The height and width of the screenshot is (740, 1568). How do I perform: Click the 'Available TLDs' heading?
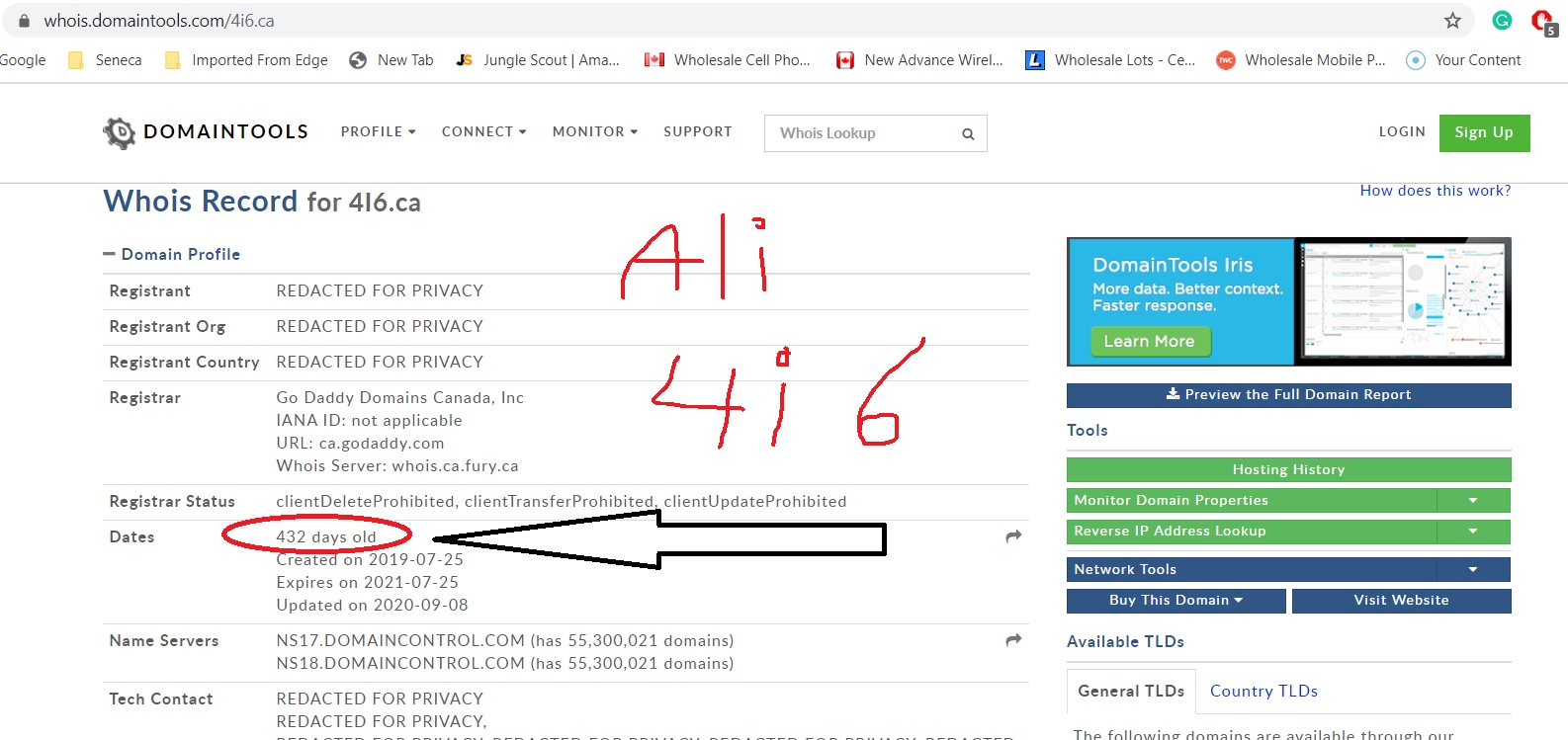click(x=1125, y=641)
